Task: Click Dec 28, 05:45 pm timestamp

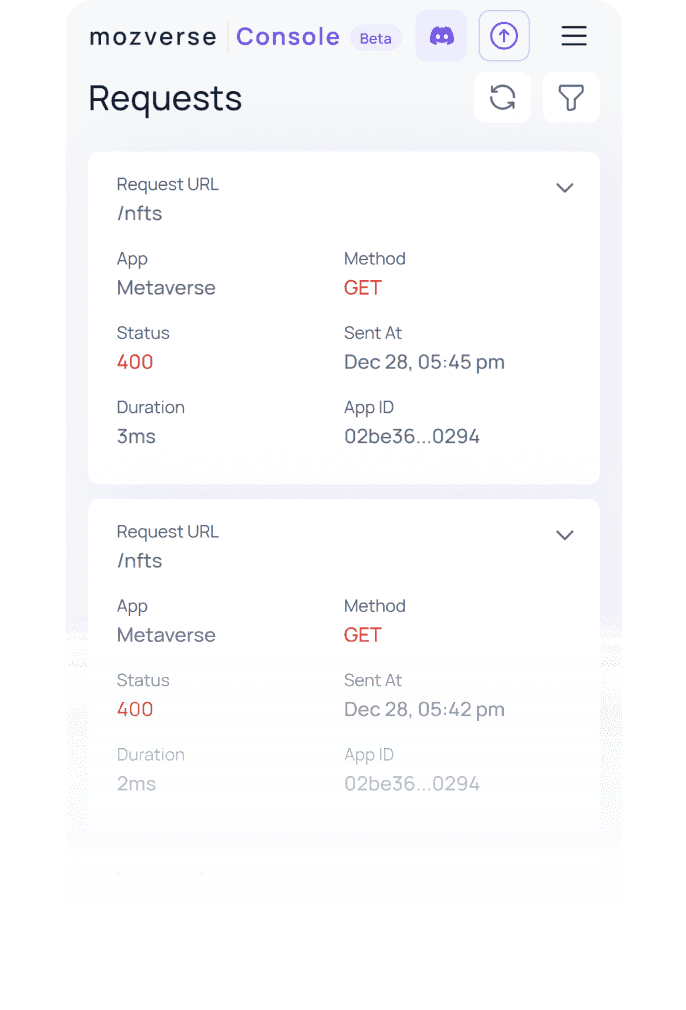Action: [424, 362]
